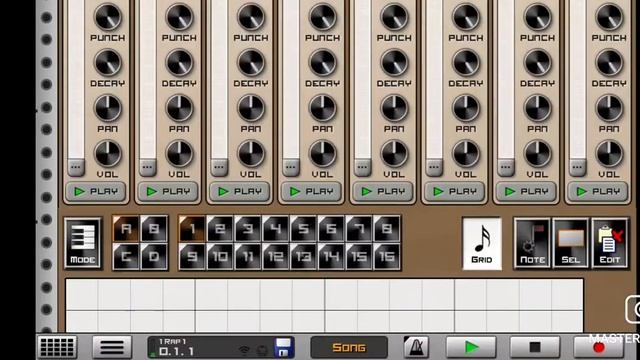
Task: Open the Edit clipboard tool
Action: tap(610, 244)
